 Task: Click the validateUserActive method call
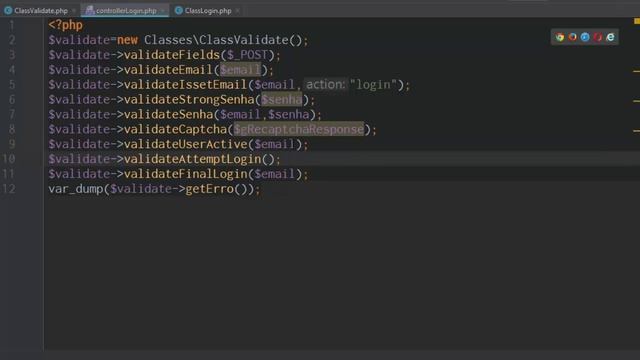[x=185, y=144]
